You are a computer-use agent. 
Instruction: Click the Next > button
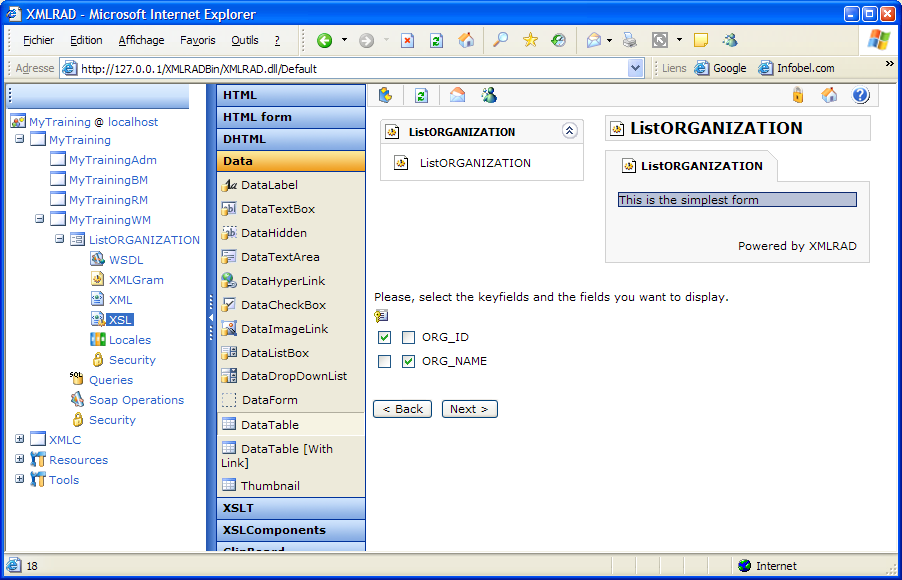click(469, 409)
